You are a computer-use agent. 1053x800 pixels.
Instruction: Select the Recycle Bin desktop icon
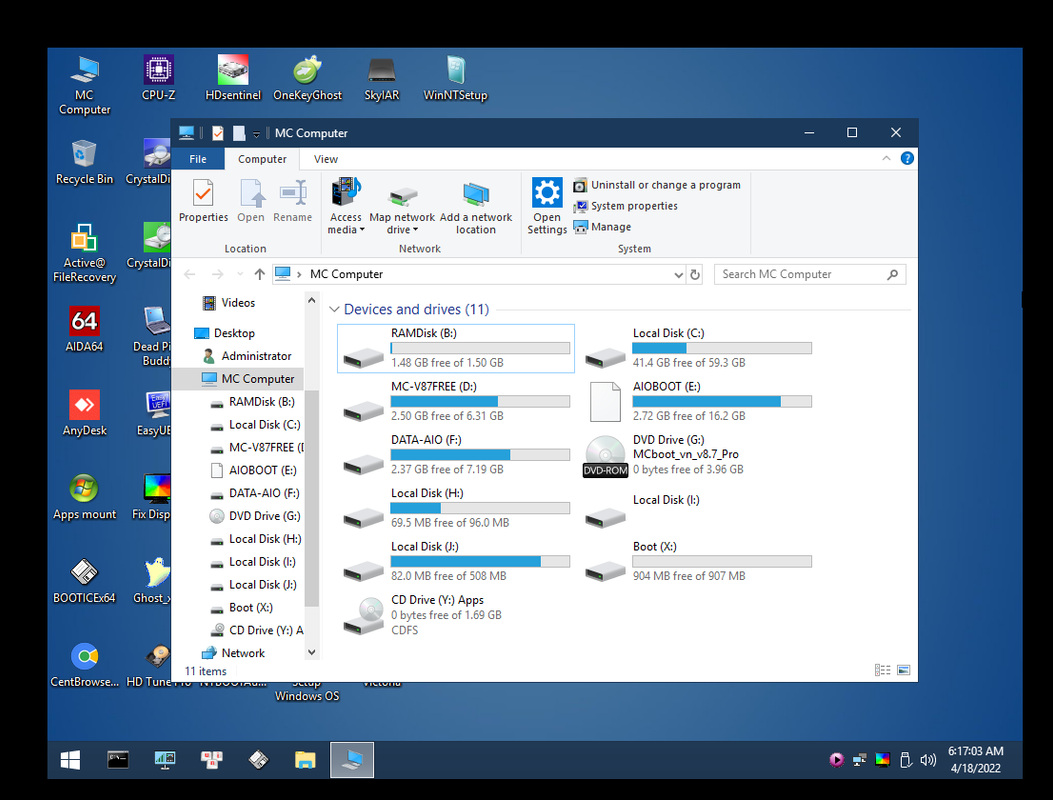point(84,162)
